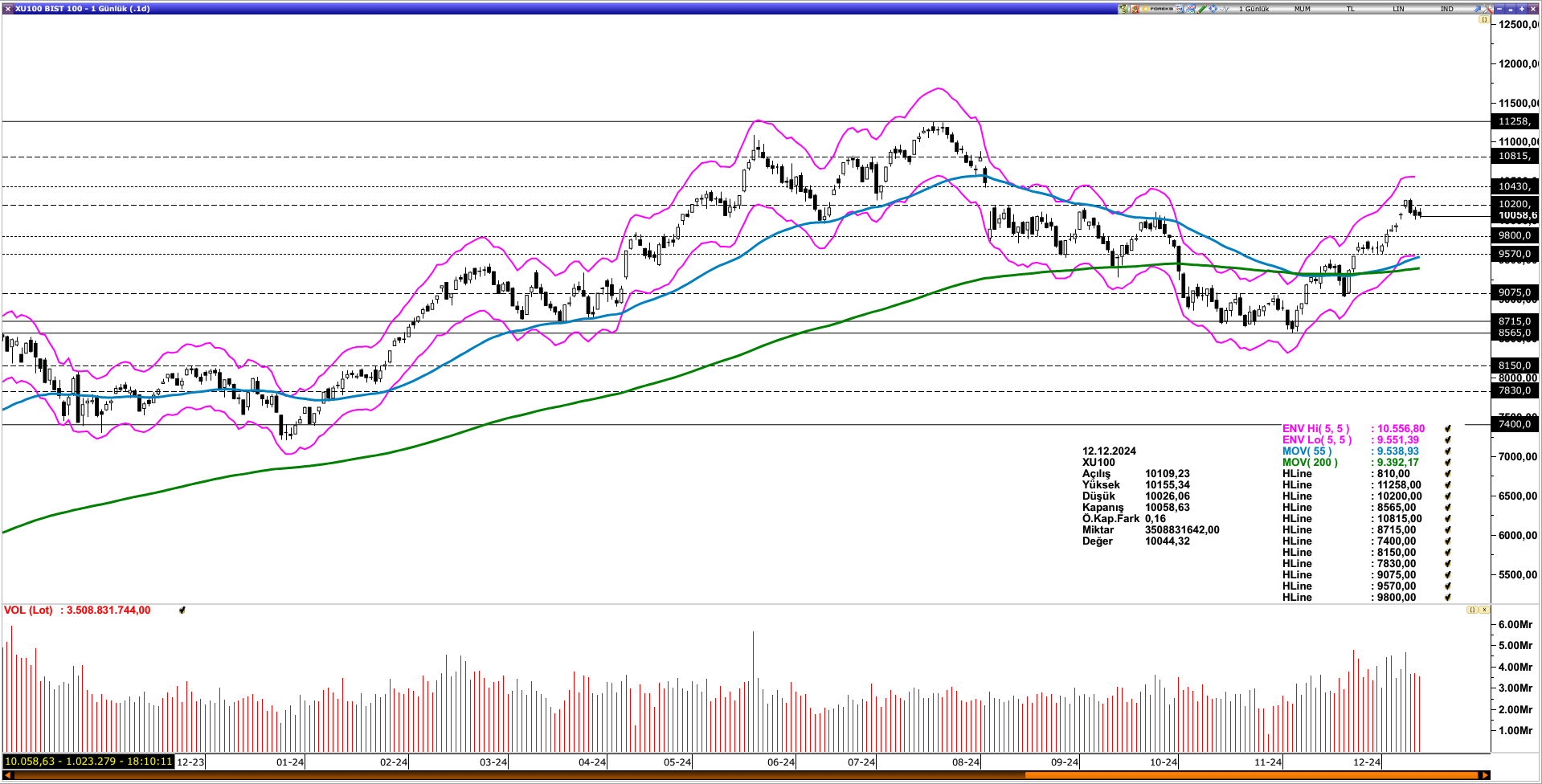Click the pulse-line indicator icon
Viewport: 1542px width, 784px height.
click(x=1225, y=9)
